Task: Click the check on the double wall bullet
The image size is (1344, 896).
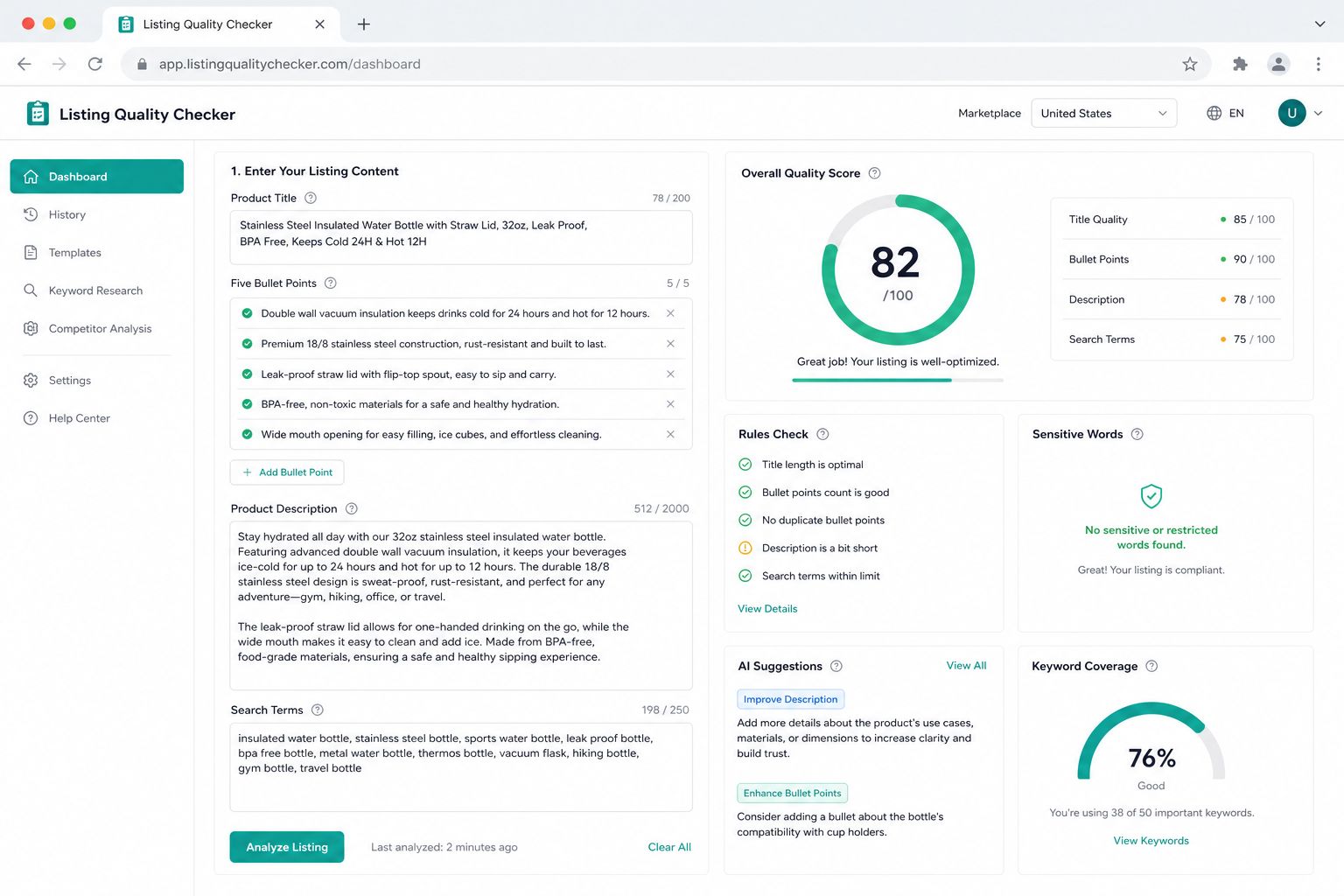Action: tap(247, 313)
